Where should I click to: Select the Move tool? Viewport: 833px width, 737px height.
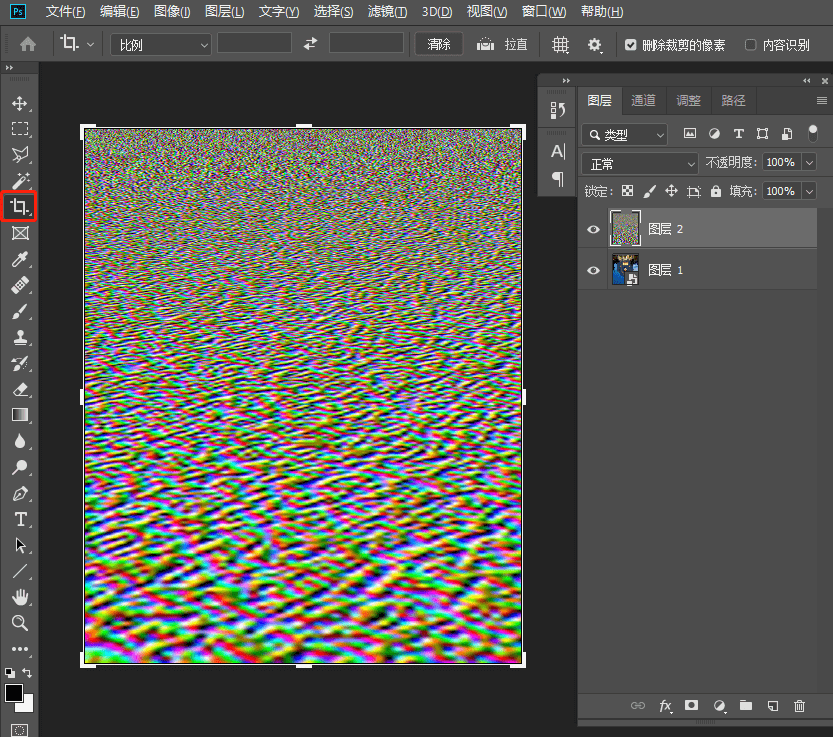19,103
